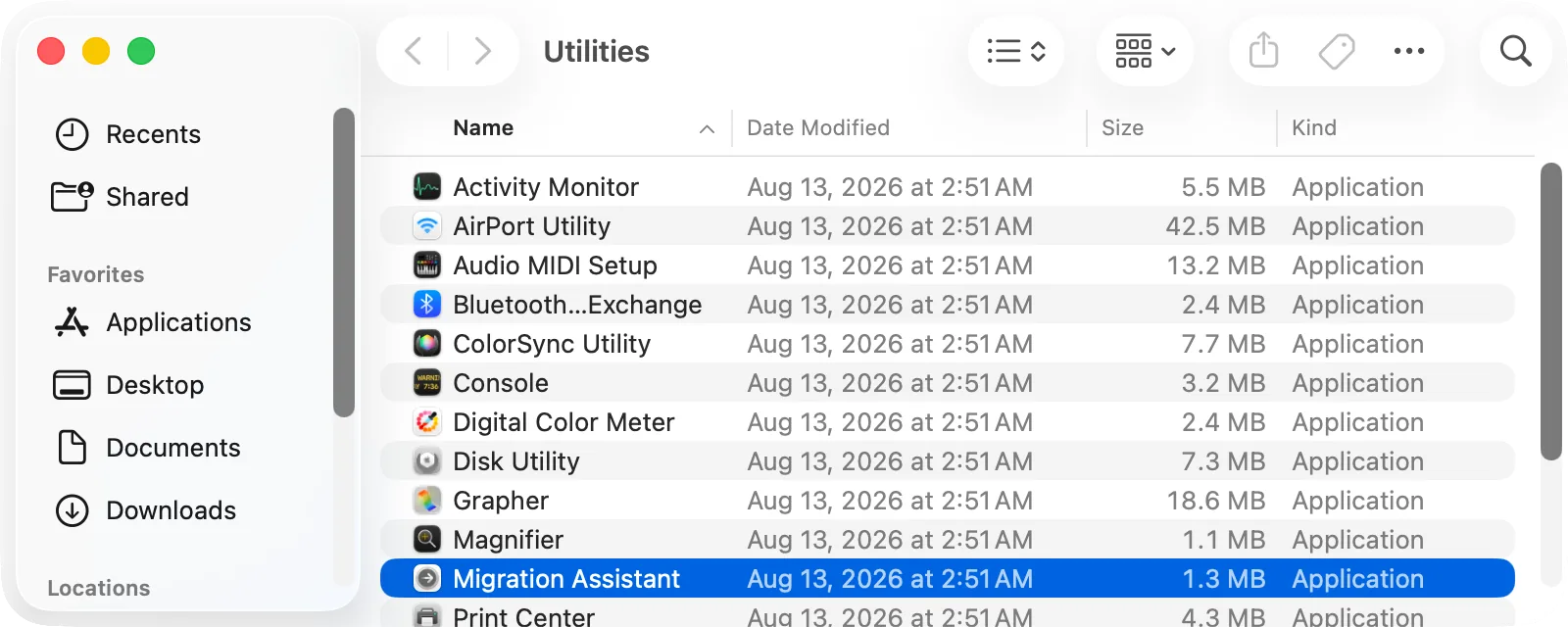This screenshot has width=1568, height=627.
Task: Open the More actions ellipsis menu
Action: [x=1409, y=51]
